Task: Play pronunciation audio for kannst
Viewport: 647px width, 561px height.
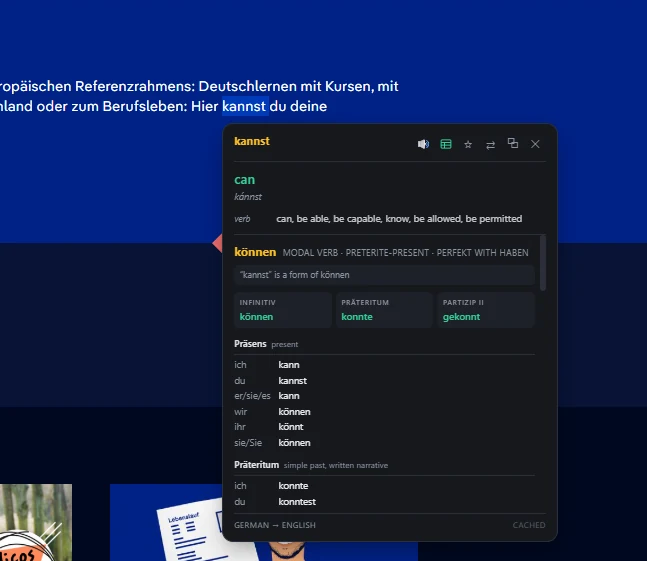Action: click(x=423, y=144)
